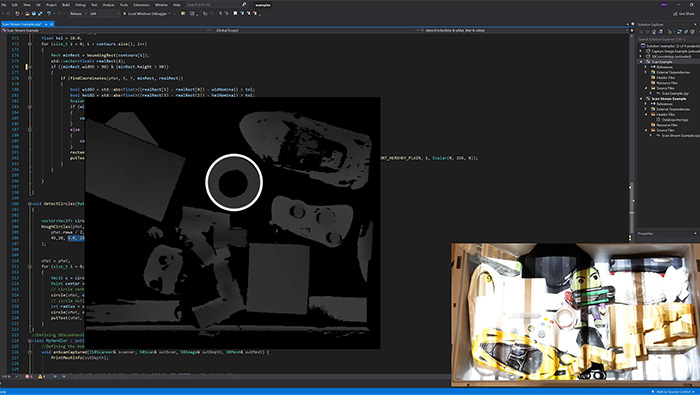Select Solution 'examples' root node
Screen dimensions: 700x395
670,46
